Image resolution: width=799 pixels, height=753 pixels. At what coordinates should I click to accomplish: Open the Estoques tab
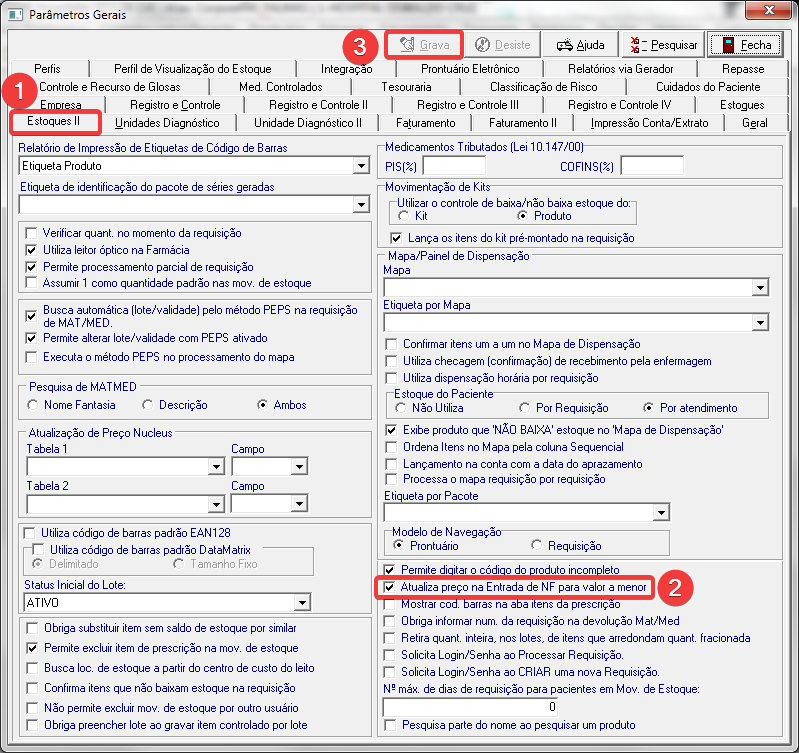[742, 105]
